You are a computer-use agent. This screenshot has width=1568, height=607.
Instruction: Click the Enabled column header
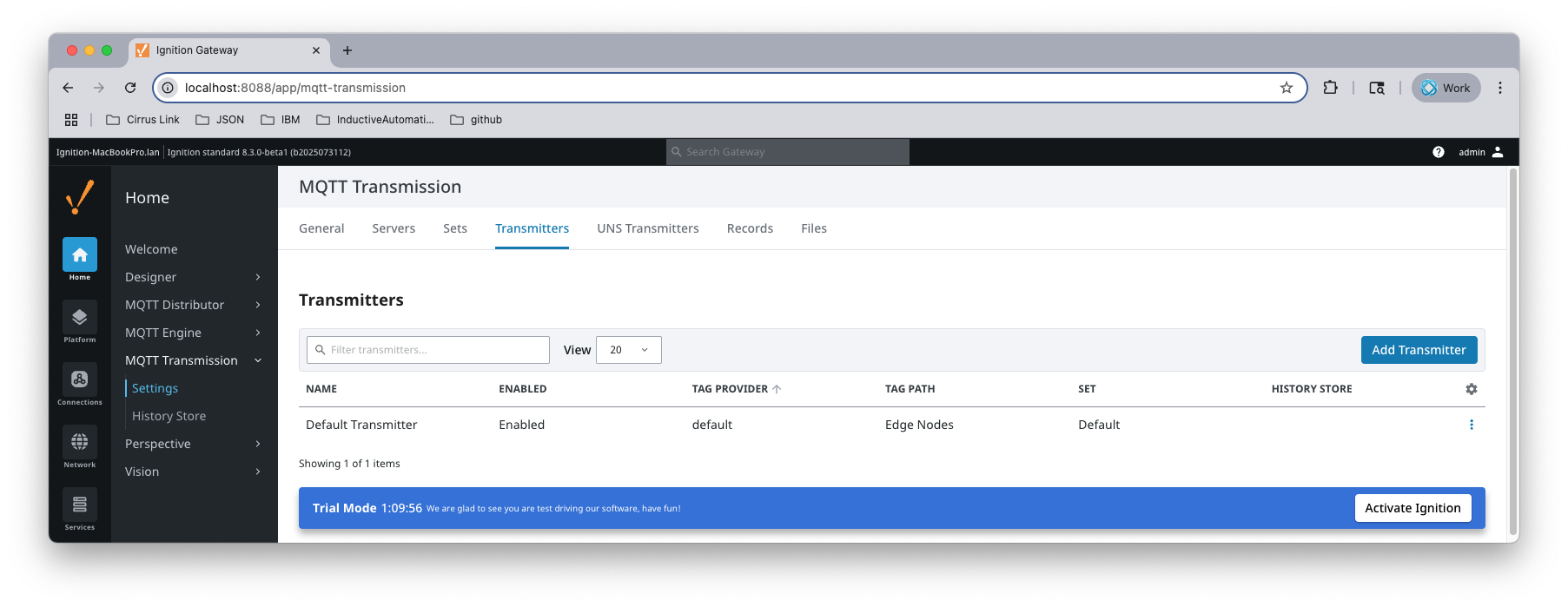pyautogui.click(x=523, y=389)
